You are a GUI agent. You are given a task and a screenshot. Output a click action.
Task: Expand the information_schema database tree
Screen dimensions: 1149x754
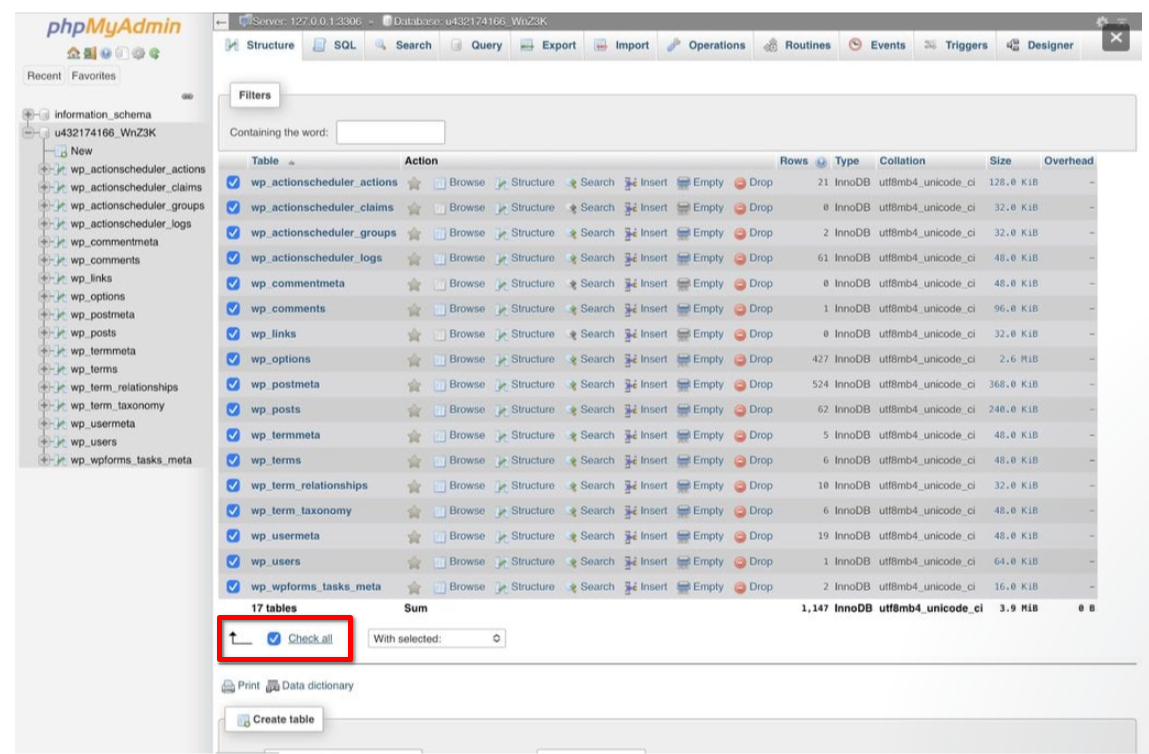pos(28,114)
